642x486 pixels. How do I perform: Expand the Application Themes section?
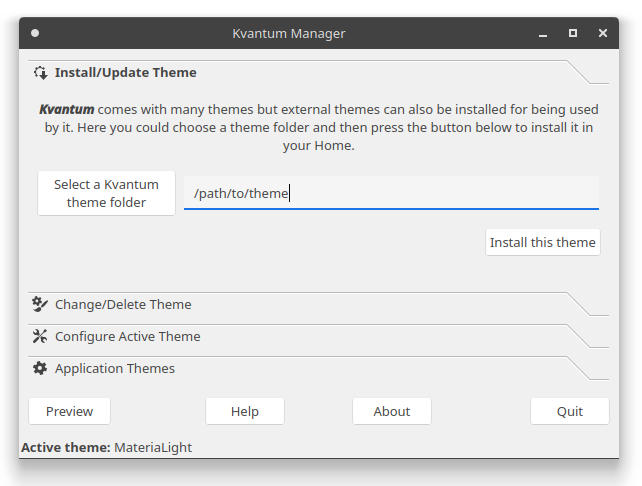(115, 368)
